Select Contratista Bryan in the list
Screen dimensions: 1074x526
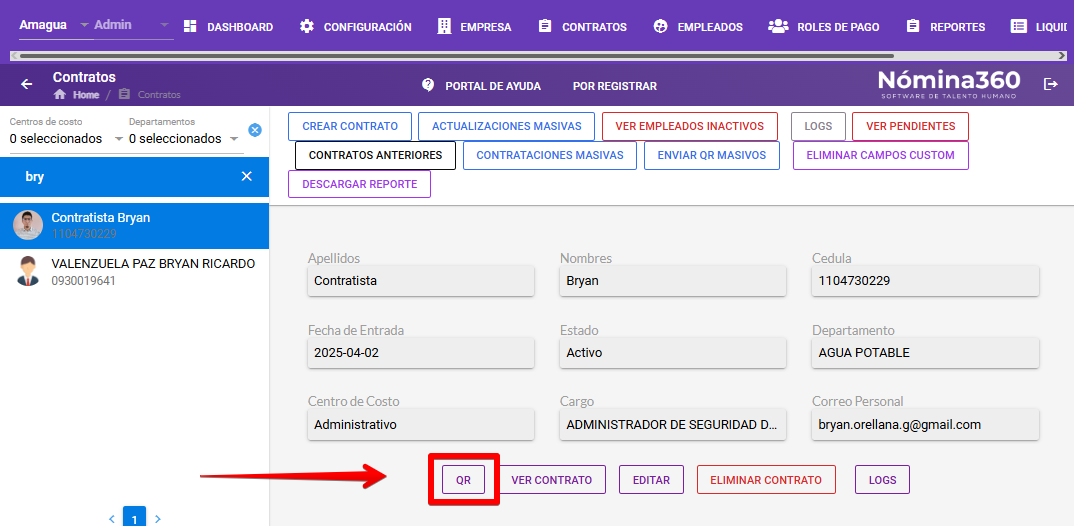134,225
